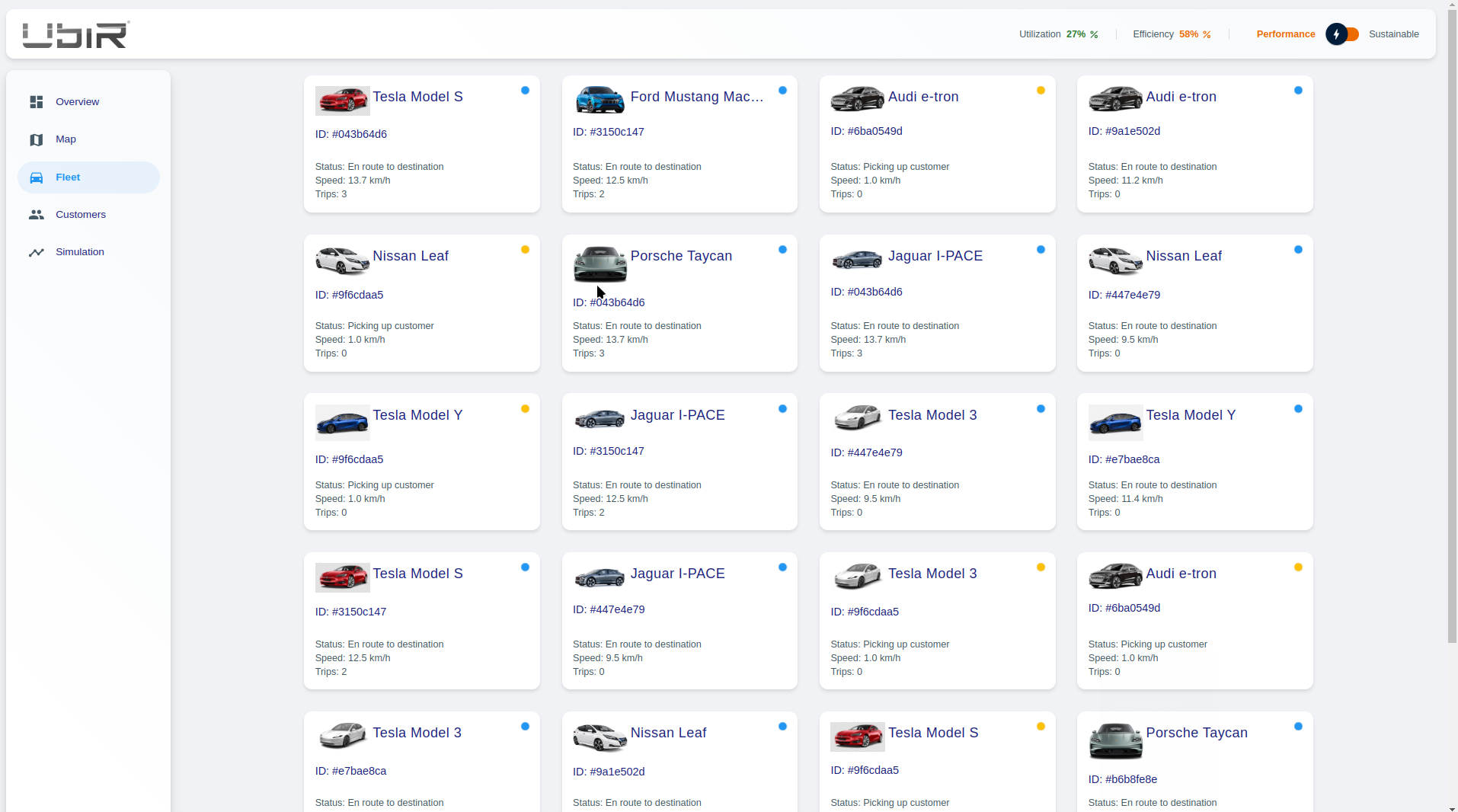Select the Fleet item in the sidebar
Image resolution: width=1458 pixels, height=812 pixels.
pos(88,177)
